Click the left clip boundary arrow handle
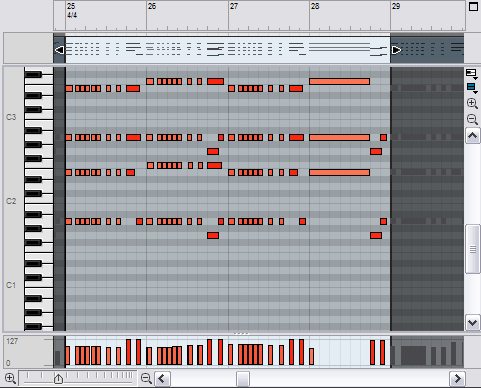This screenshot has width=481, height=388. (59, 50)
